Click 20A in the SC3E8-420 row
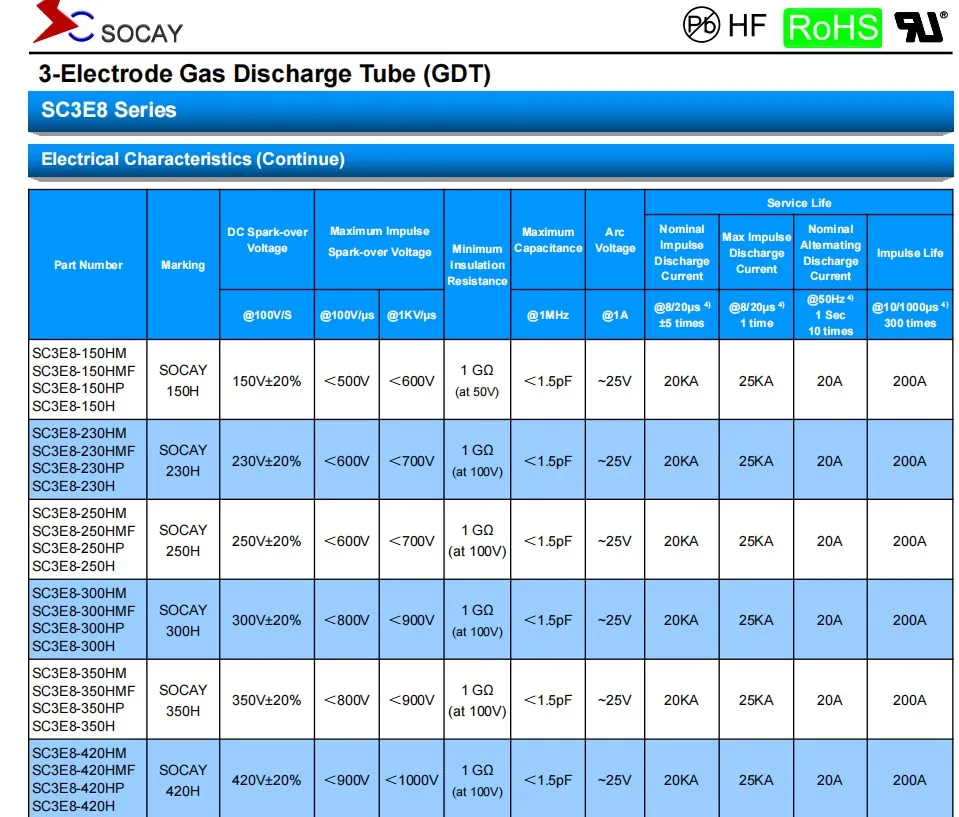This screenshot has width=959, height=817. pyautogui.click(x=830, y=780)
